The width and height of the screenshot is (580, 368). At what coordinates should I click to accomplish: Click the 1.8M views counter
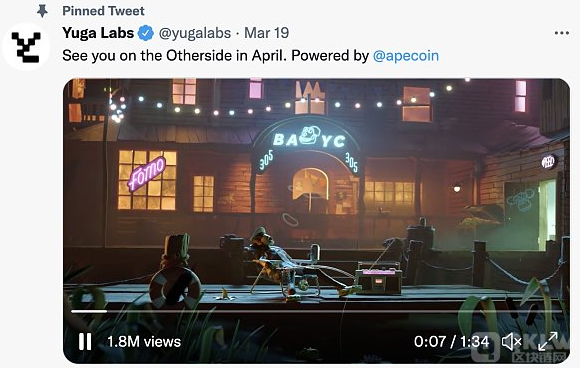click(x=144, y=341)
